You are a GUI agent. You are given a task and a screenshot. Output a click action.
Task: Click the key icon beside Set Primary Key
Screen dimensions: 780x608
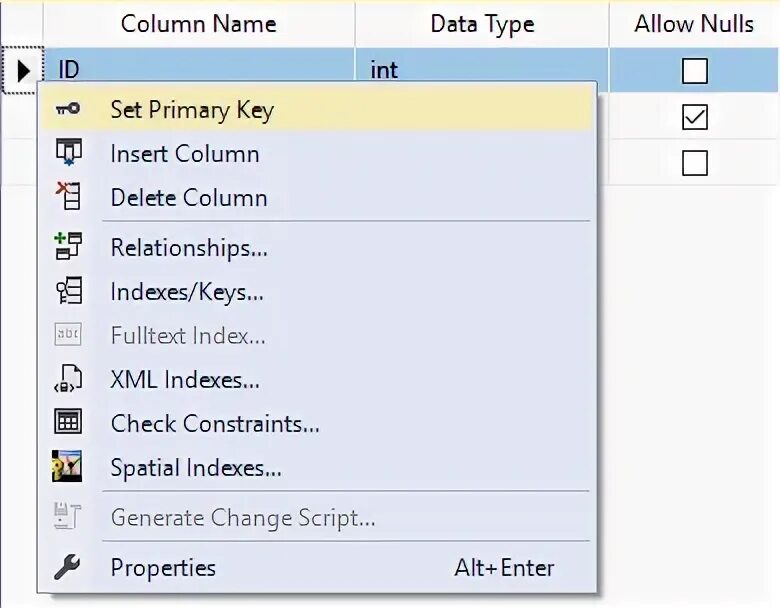click(67, 109)
